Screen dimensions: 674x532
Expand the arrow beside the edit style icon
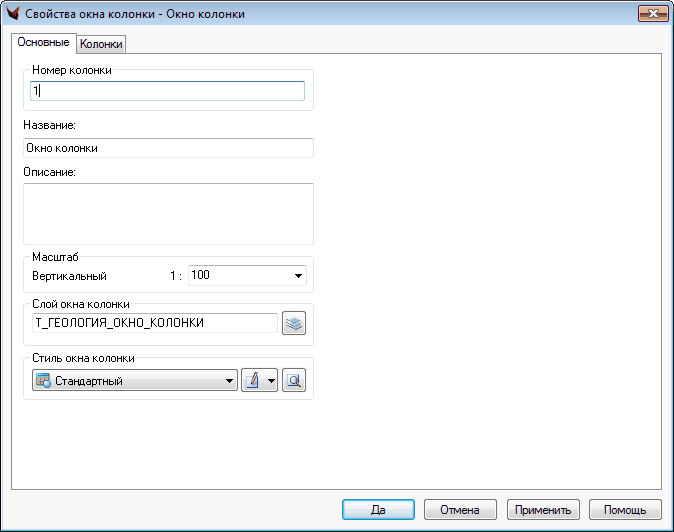coord(270,381)
